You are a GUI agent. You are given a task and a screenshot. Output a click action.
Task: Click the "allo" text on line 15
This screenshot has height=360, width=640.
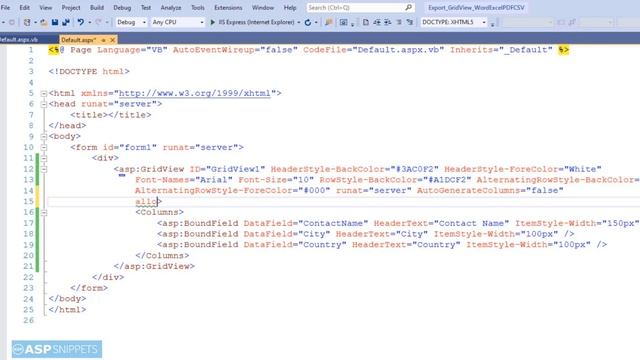click(x=146, y=201)
